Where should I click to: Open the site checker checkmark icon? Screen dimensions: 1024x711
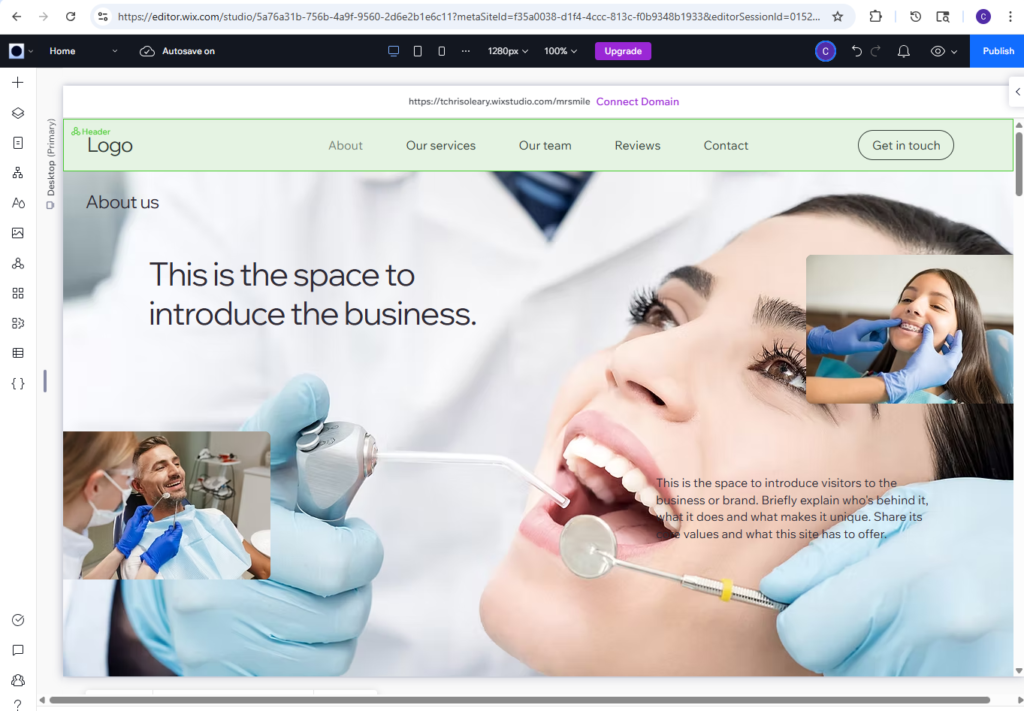[x=18, y=620]
